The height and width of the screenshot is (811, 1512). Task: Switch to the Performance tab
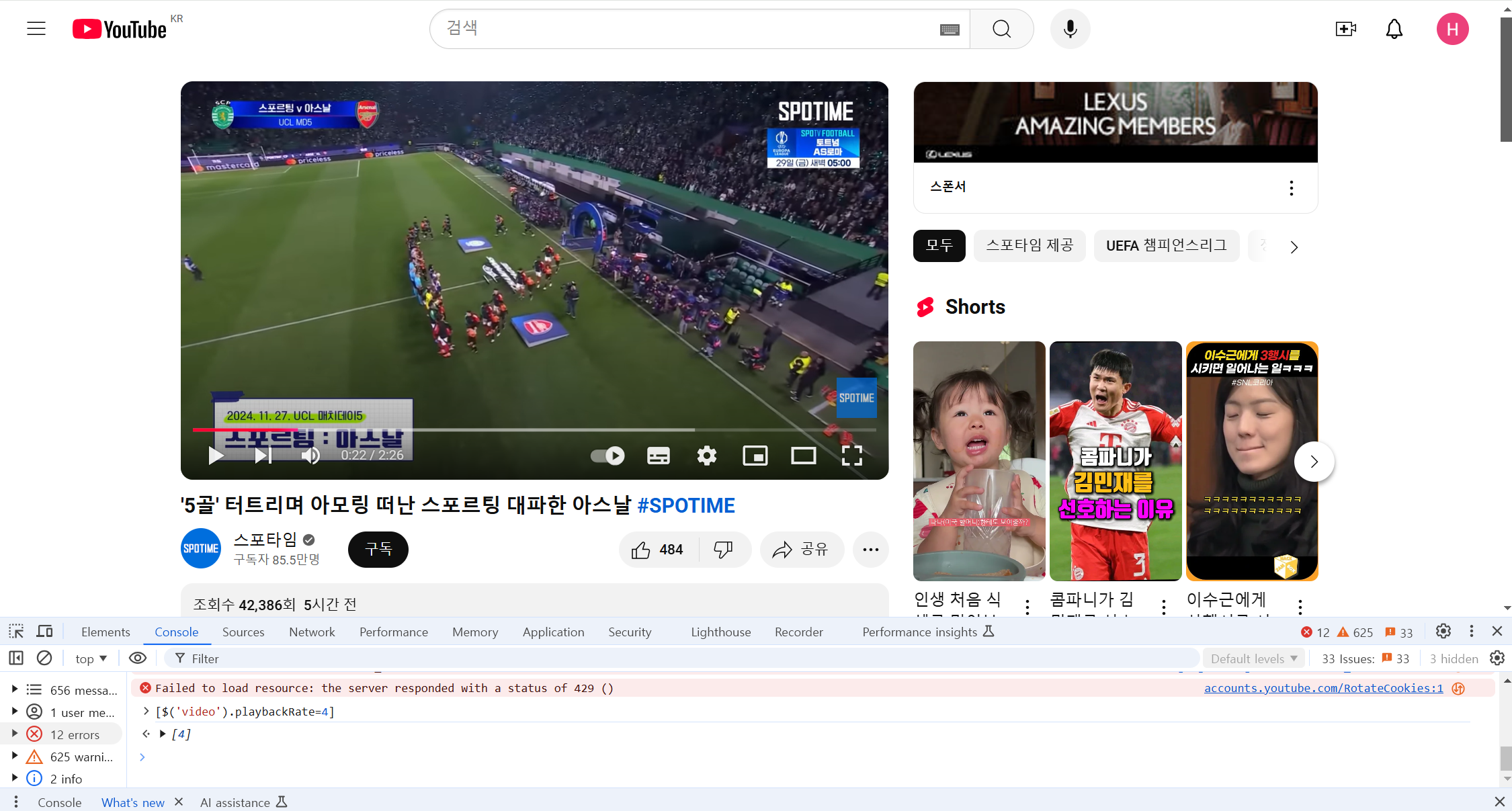click(x=394, y=632)
